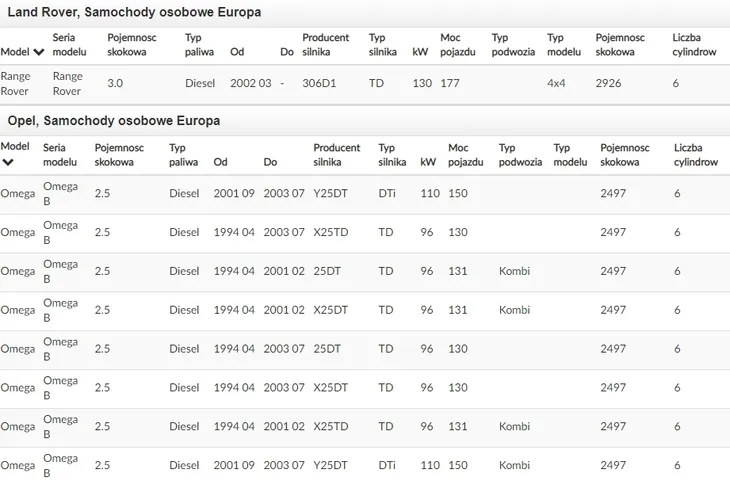Sort Opel table by Typ paliwa
Screen dimensions: 730x480
pos(183,155)
